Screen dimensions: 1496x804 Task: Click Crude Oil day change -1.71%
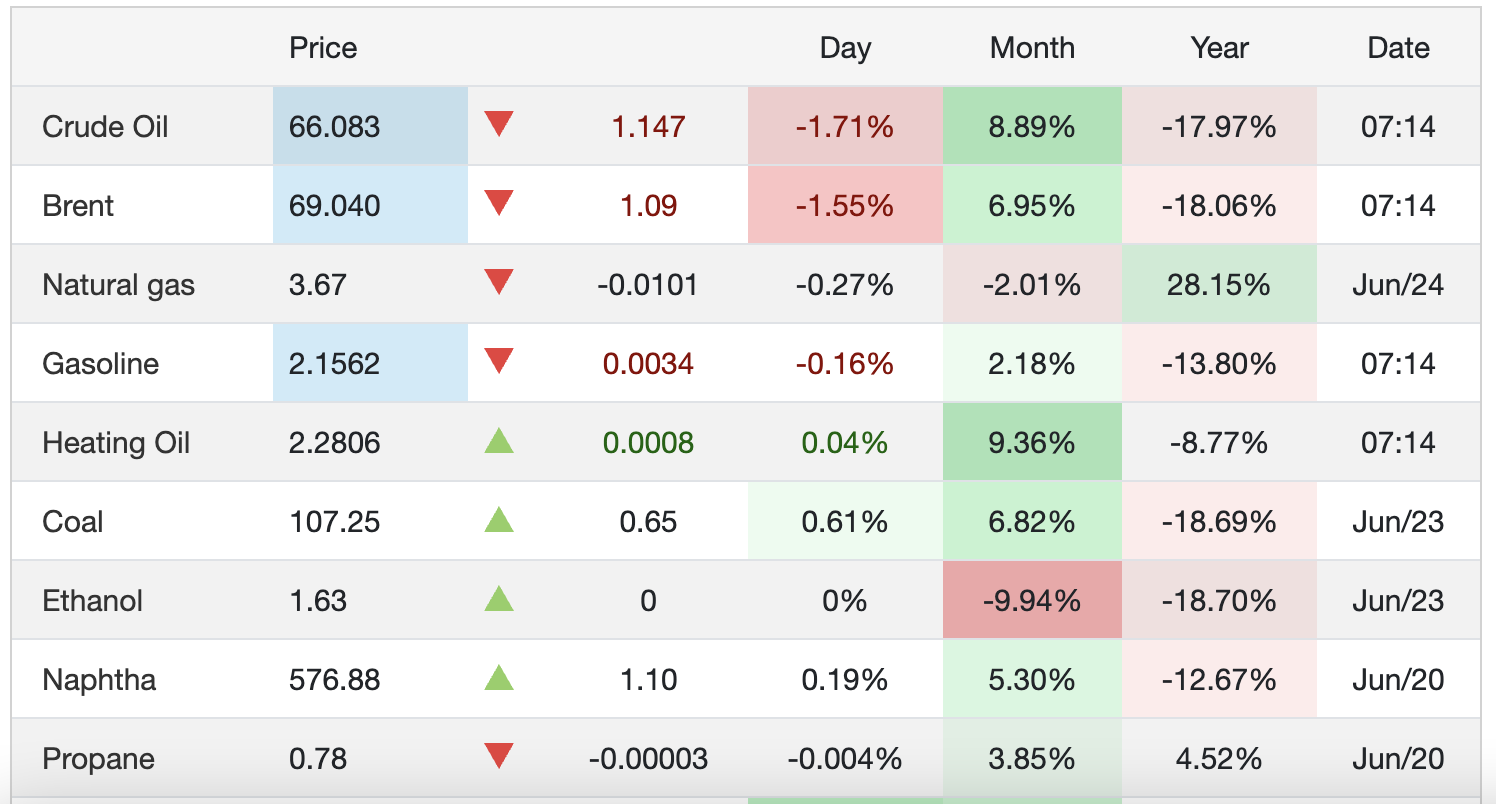tap(845, 127)
